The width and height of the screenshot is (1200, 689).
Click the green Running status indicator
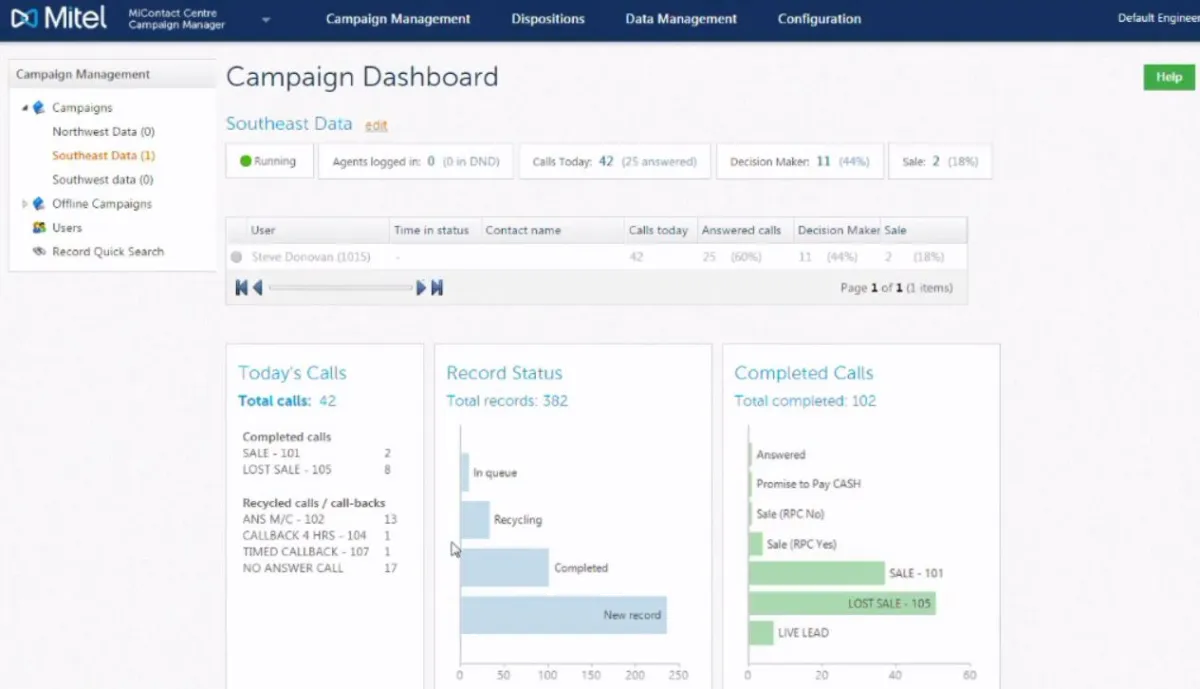coord(248,160)
